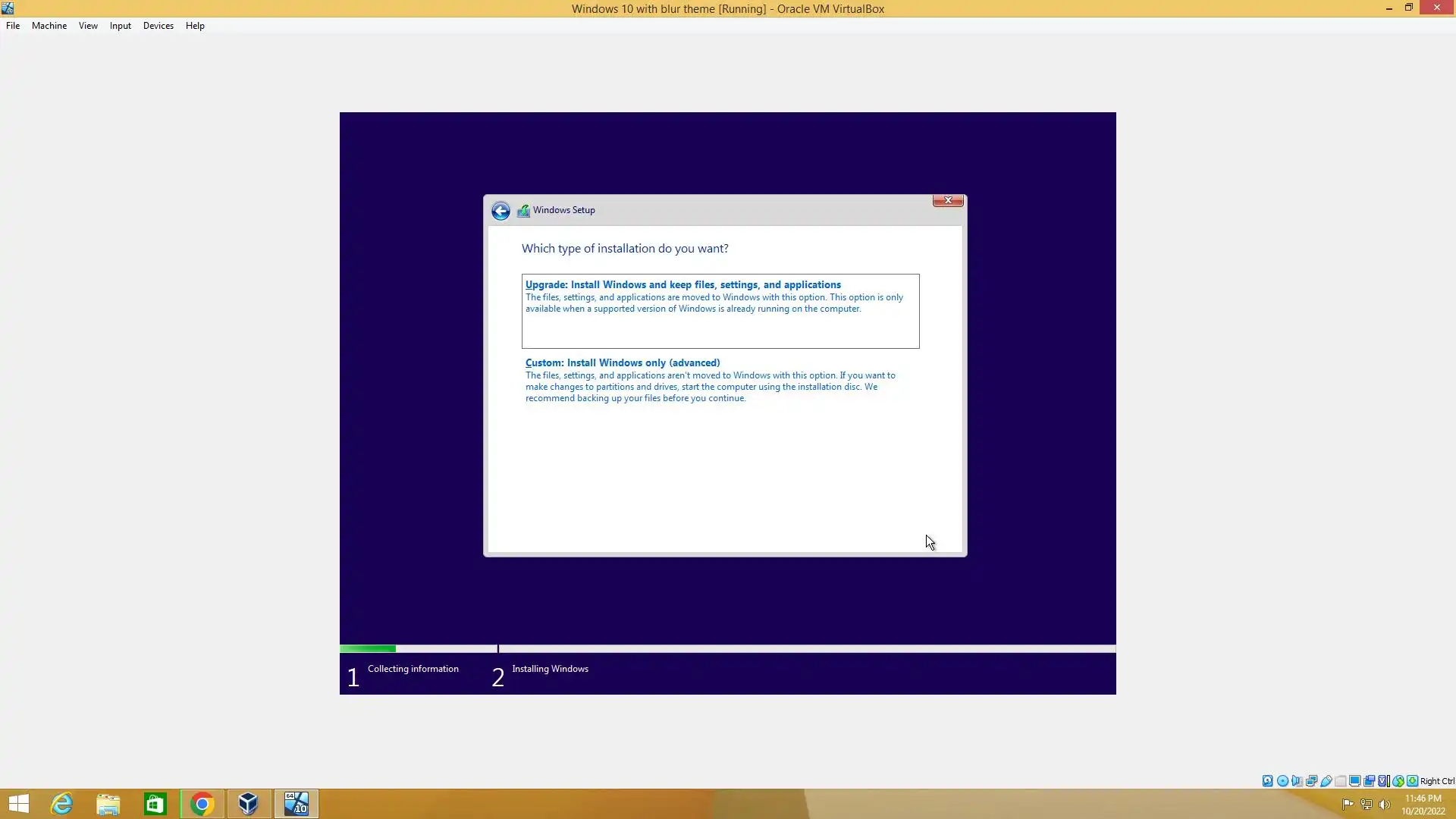Open the Help menu
This screenshot has width=1456, height=819.
point(195,26)
